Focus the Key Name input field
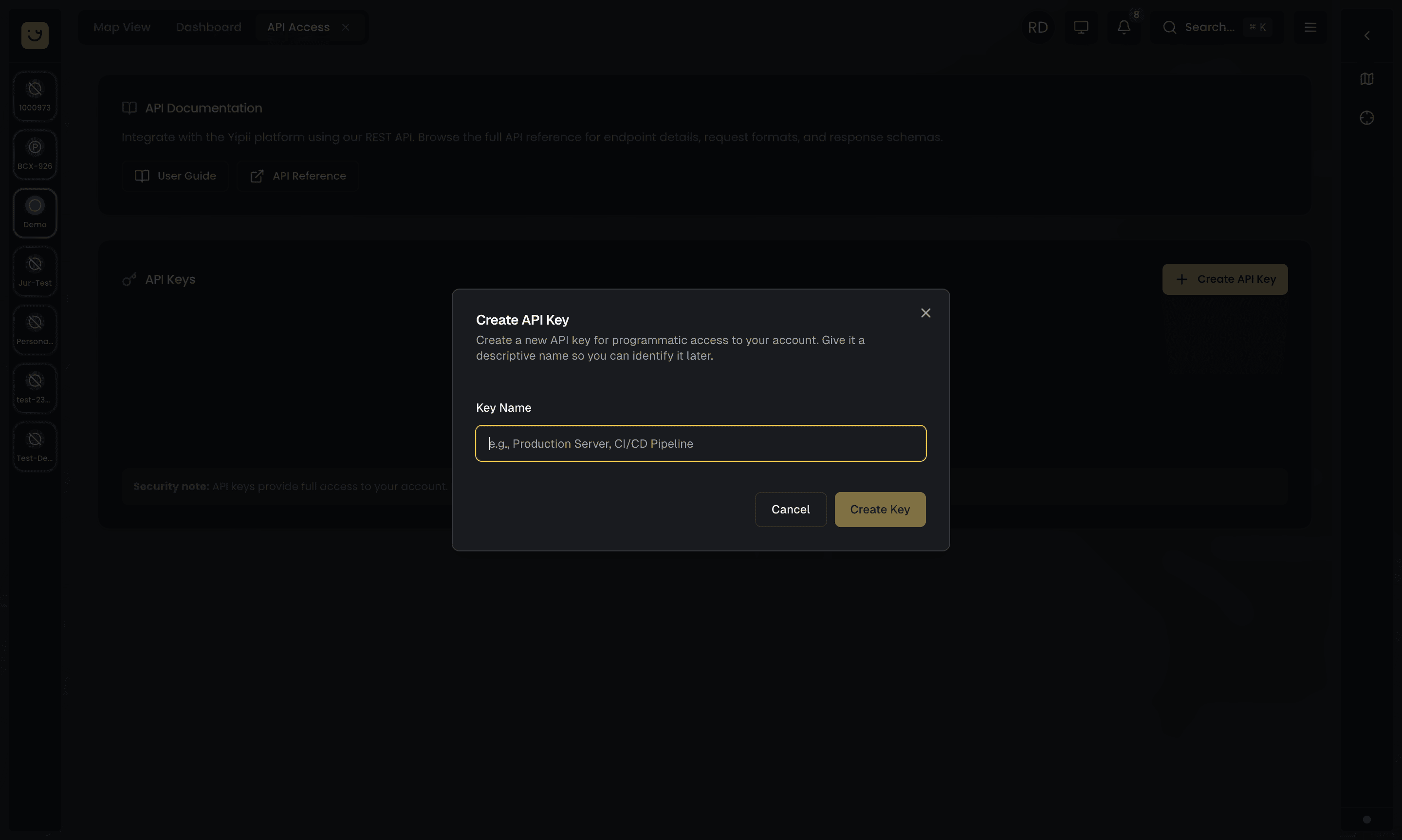The width and height of the screenshot is (1402, 840). (x=701, y=443)
